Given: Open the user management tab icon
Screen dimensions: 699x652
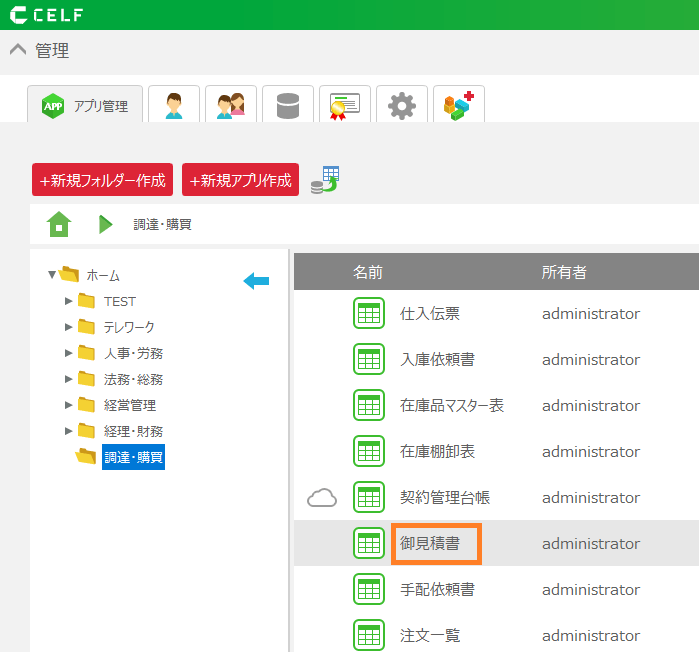Looking at the screenshot, I should coord(174,105).
